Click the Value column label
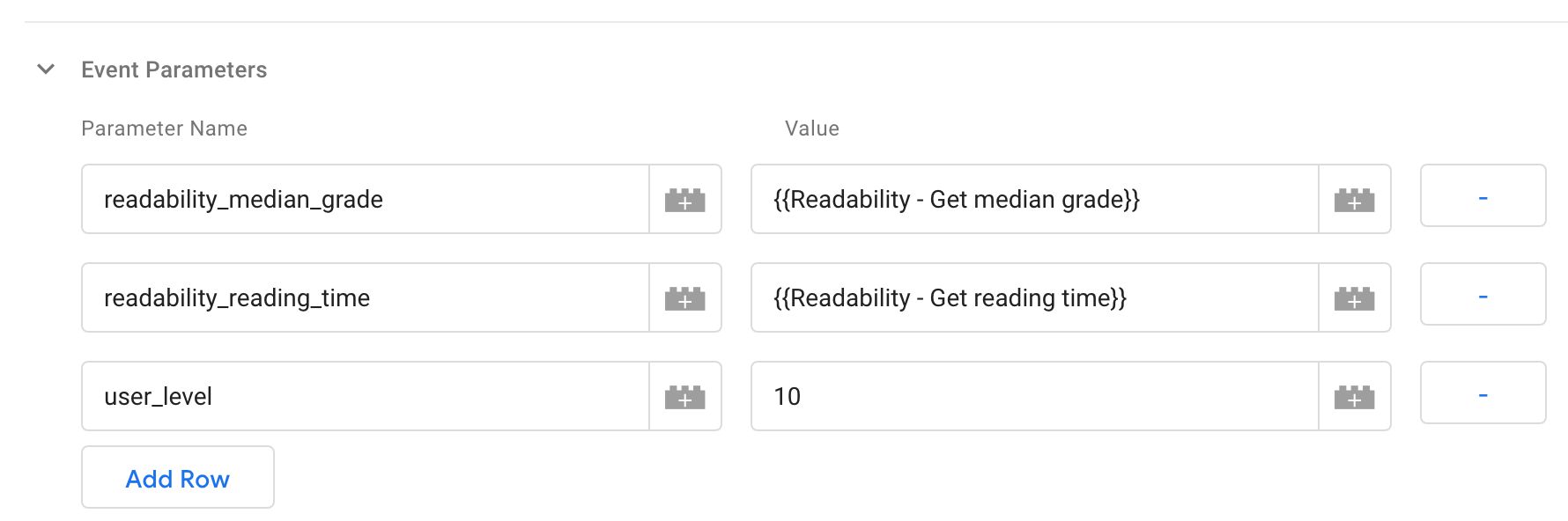Viewport: 1568px width, 521px height. tap(812, 128)
